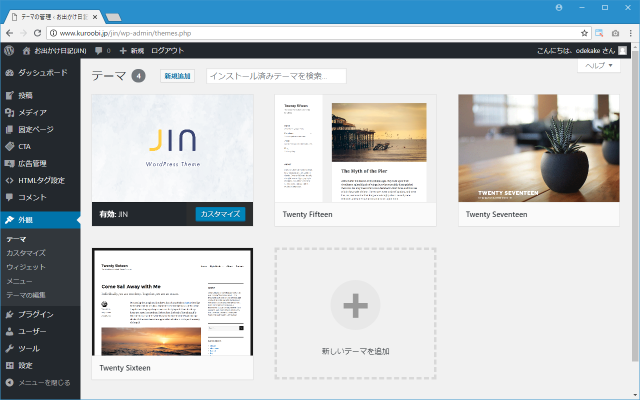Click the ユーザー person icon
This screenshot has height=400, width=640.
pos(9,331)
